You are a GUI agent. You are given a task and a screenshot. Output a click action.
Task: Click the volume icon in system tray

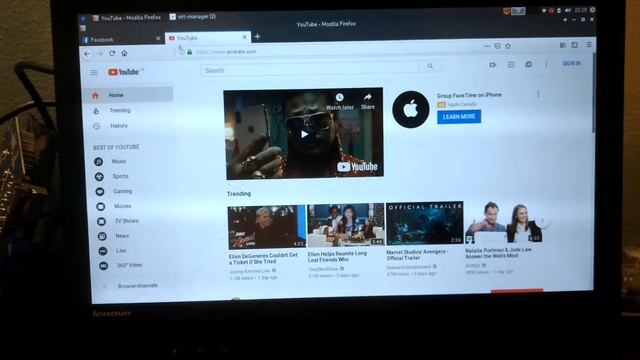point(567,10)
